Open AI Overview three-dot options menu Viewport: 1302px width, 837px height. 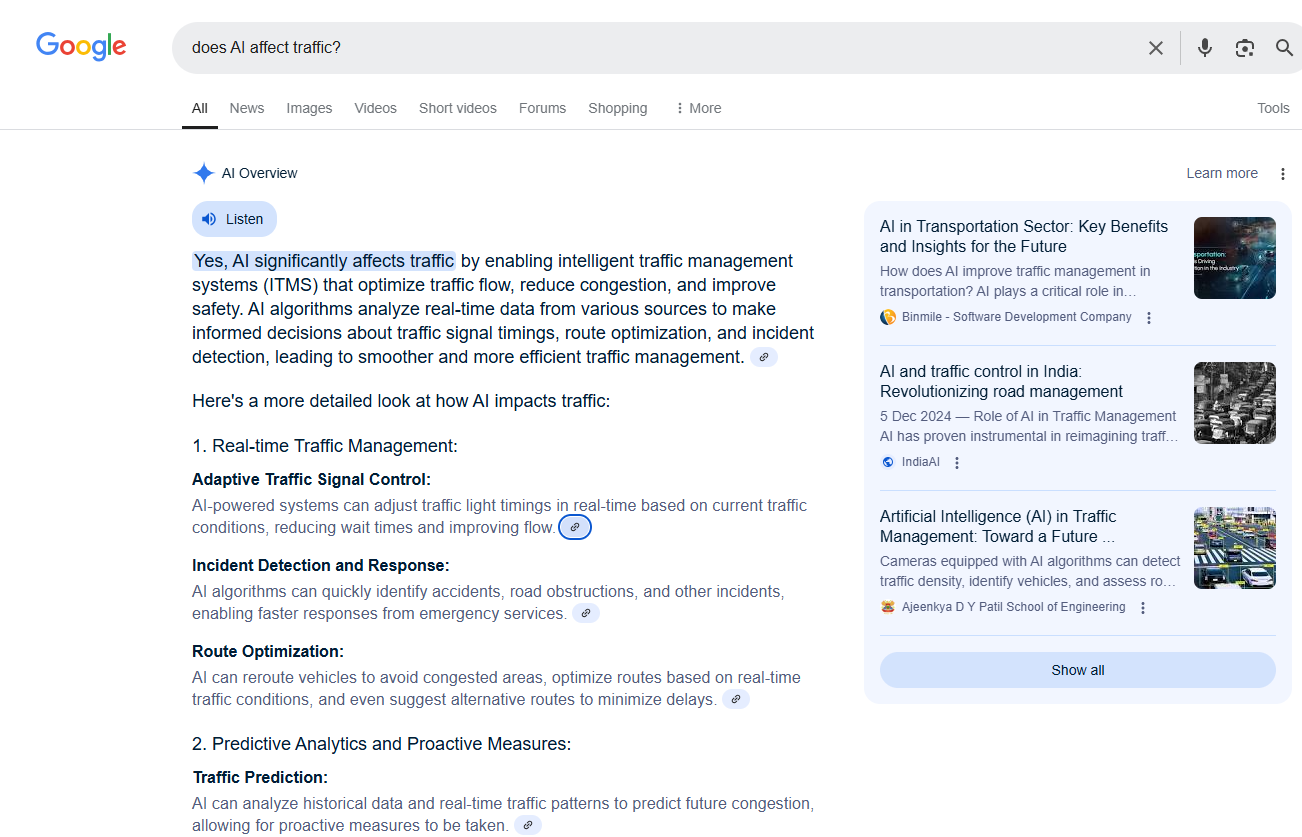tap(1283, 174)
